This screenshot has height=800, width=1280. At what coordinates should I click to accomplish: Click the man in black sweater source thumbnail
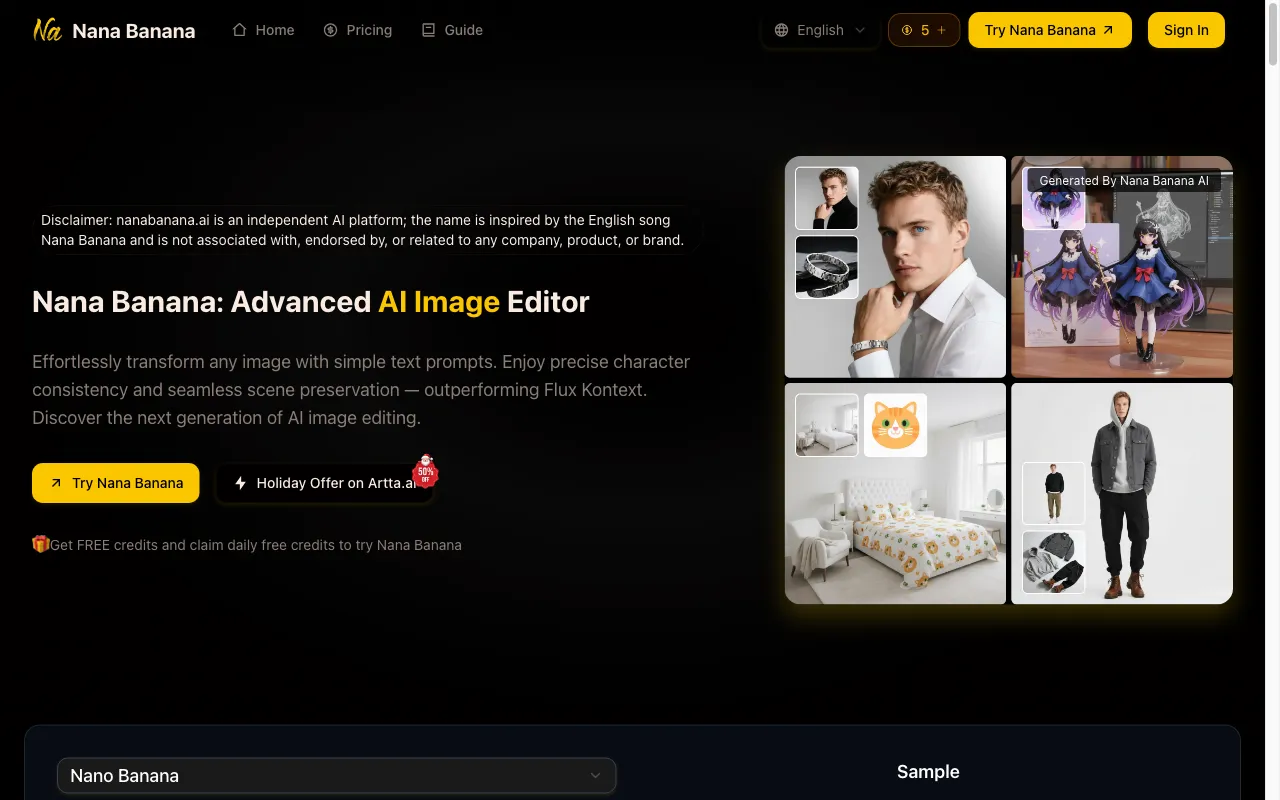pyautogui.click(x=1054, y=493)
